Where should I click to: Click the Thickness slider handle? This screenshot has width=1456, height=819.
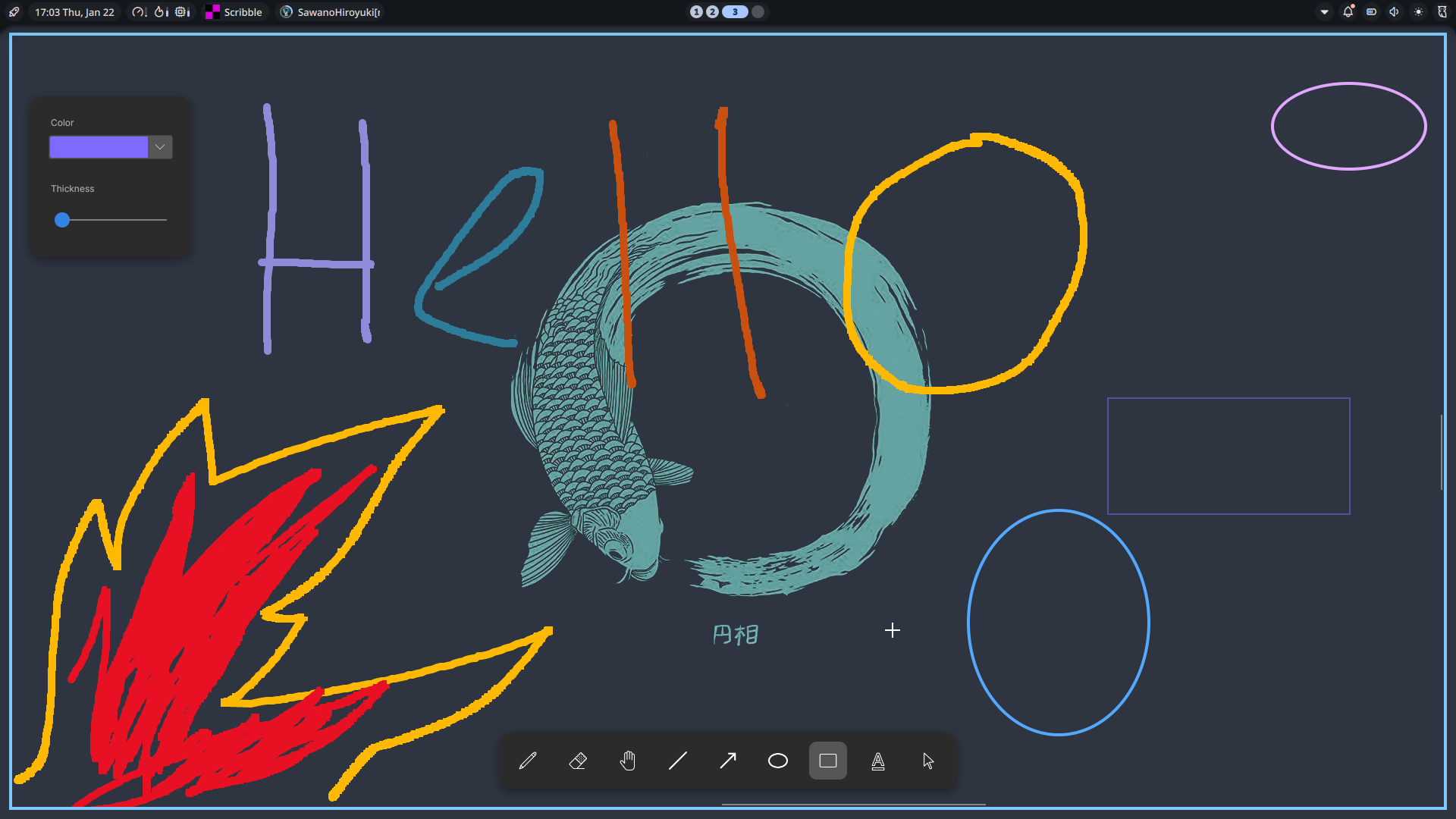pos(62,220)
